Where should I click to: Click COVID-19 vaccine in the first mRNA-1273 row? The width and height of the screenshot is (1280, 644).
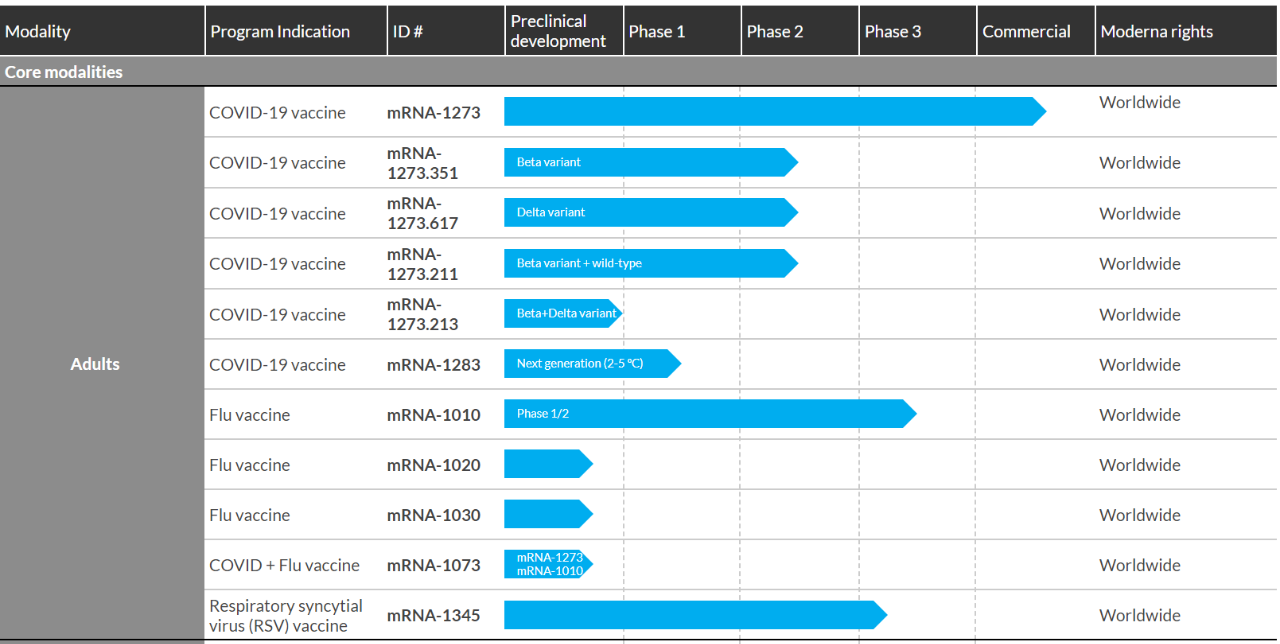coord(277,113)
